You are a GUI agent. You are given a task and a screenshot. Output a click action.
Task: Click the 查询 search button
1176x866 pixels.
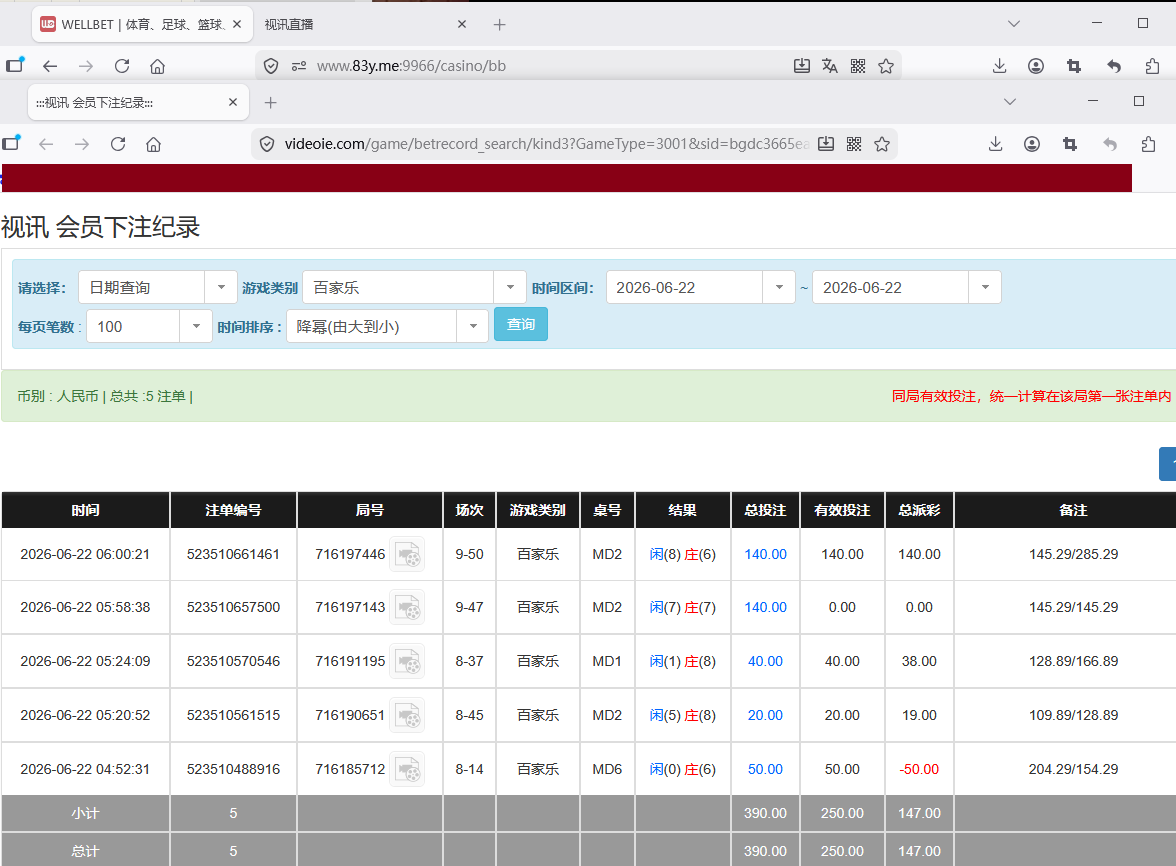(520, 324)
